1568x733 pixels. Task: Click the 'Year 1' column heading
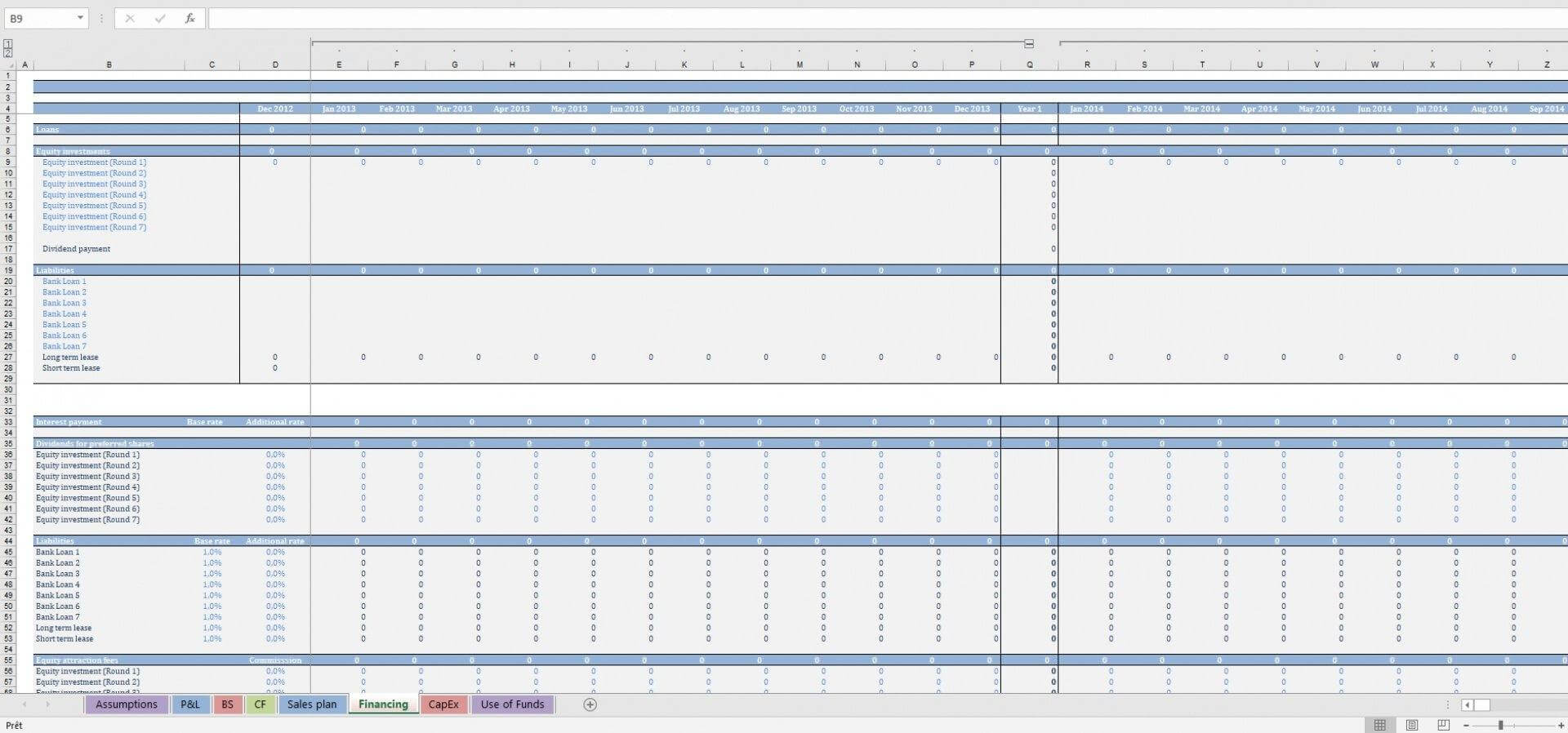point(1029,109)
